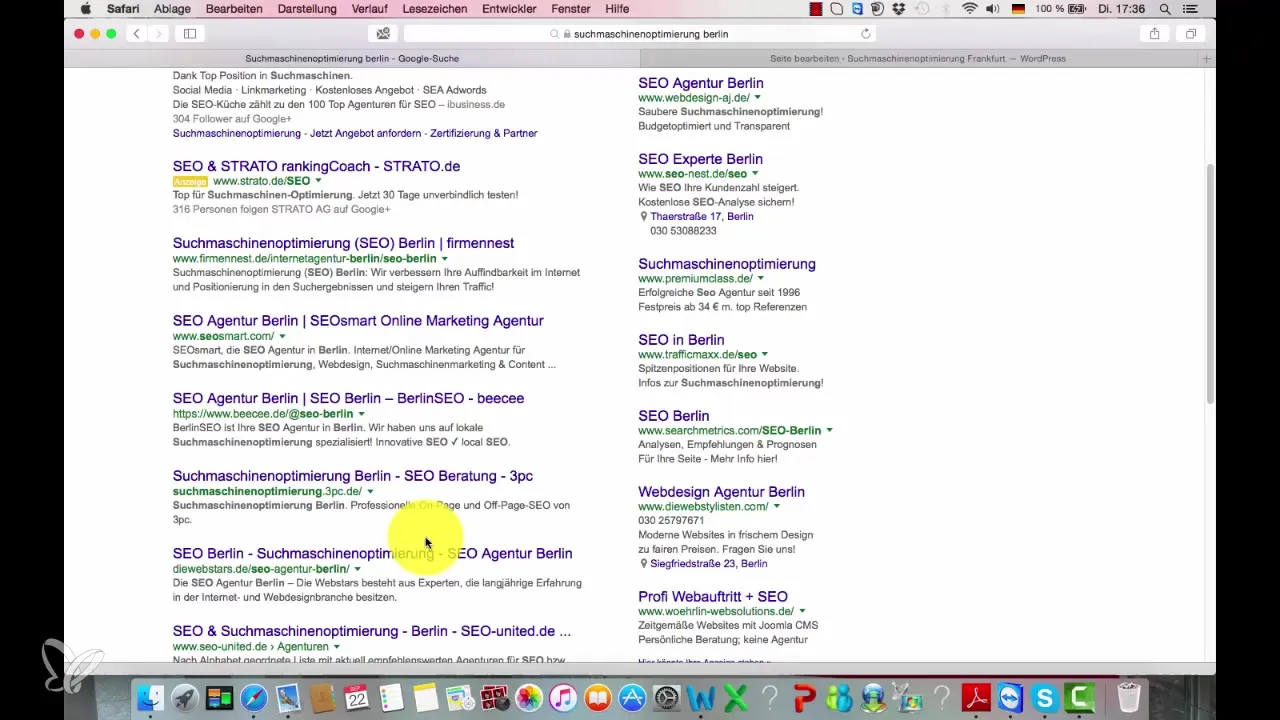1280x720 pixels.
Task: Open iBooks icon in the dock
Action: pyautogui.click(x=598, y=697)
